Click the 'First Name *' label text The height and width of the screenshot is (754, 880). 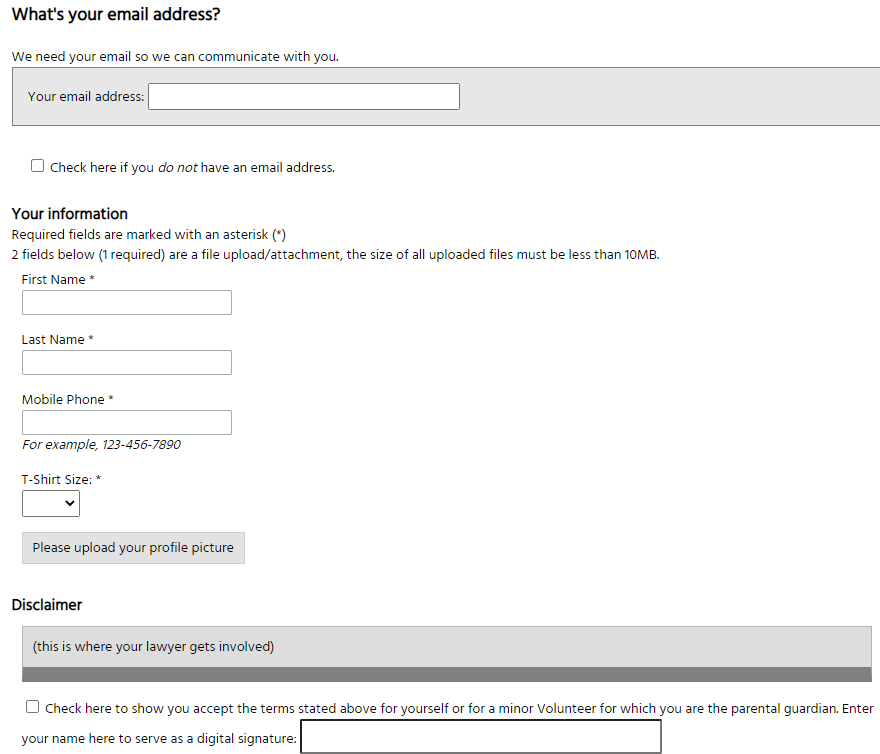(x=58, y=280)
